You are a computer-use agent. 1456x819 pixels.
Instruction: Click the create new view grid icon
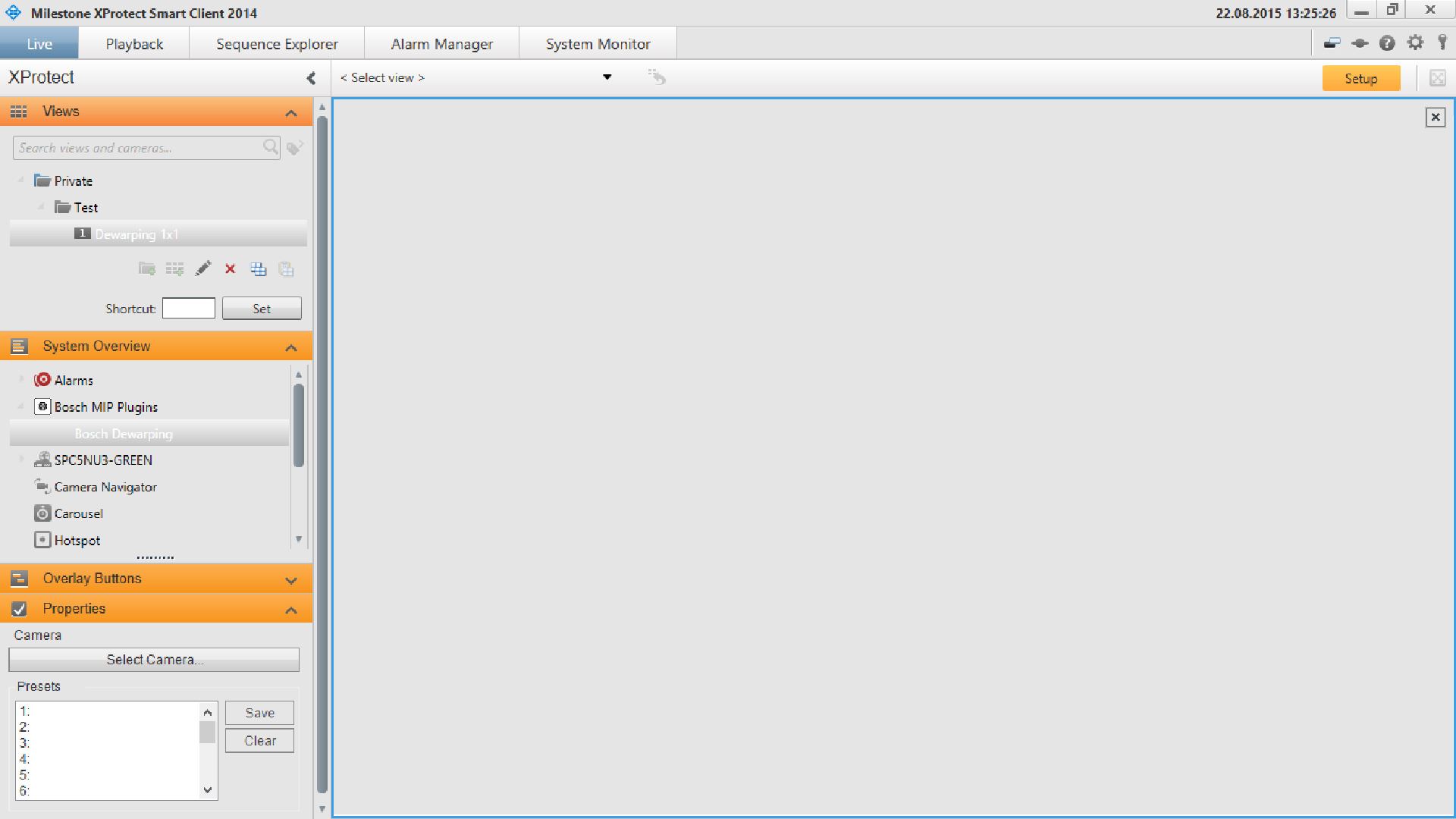click(174, 268)
